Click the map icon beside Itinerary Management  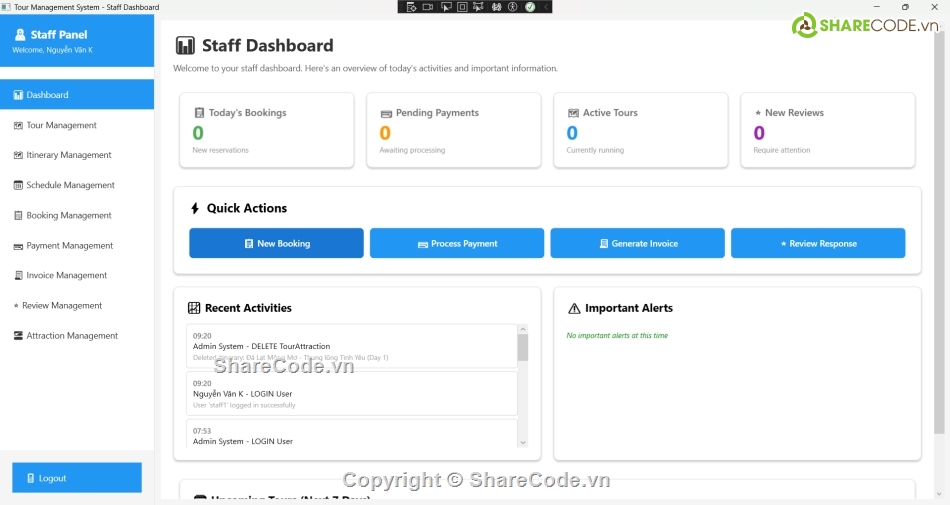click(18, 156)
